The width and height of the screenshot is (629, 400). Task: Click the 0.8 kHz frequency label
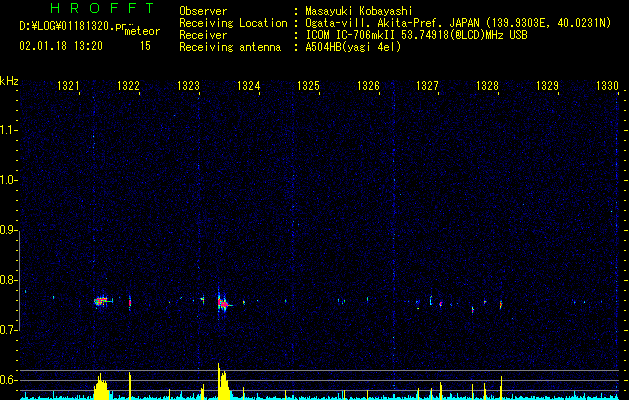click(x=9, y=280)
